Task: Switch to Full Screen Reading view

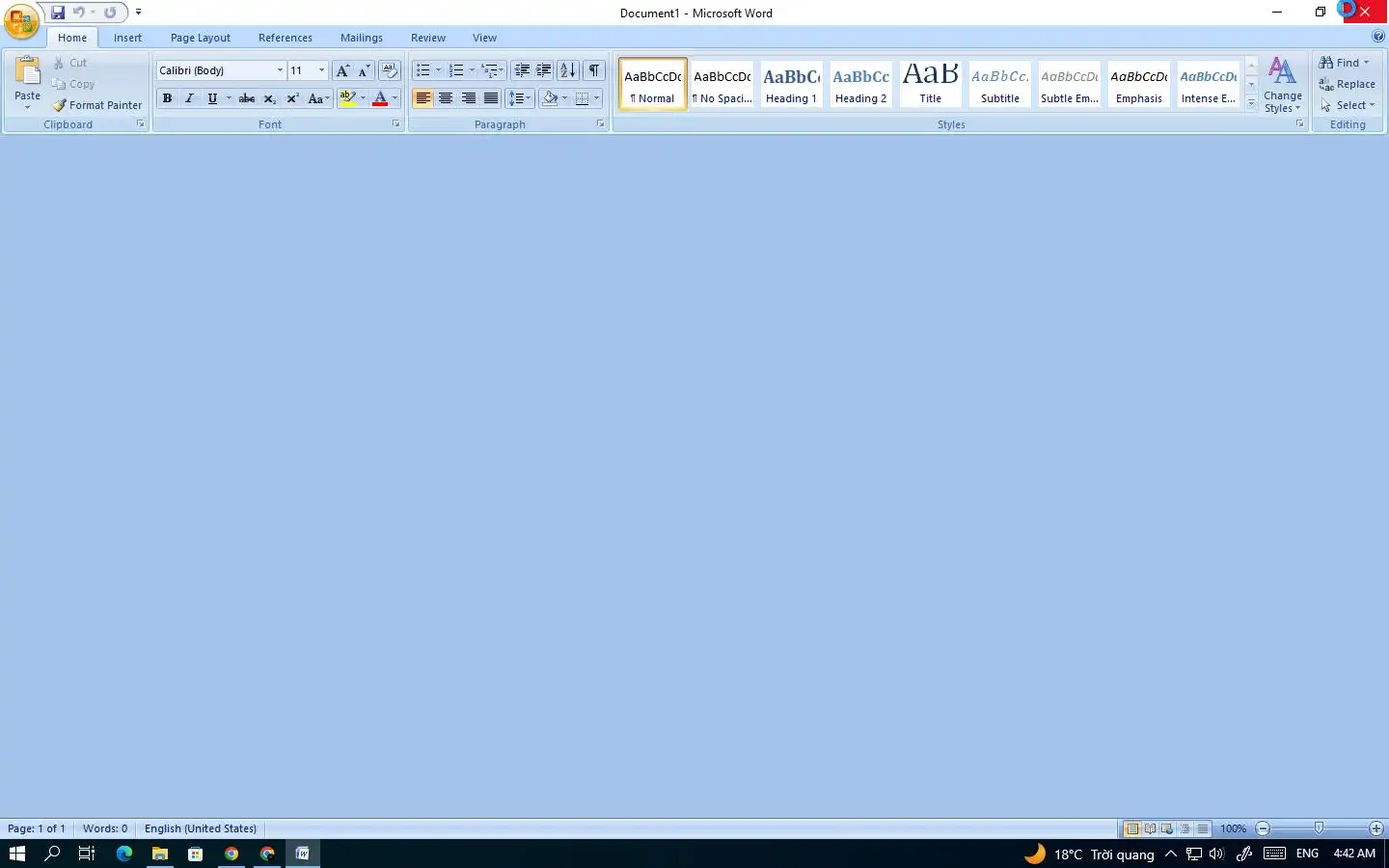Action: point(1150,828)
